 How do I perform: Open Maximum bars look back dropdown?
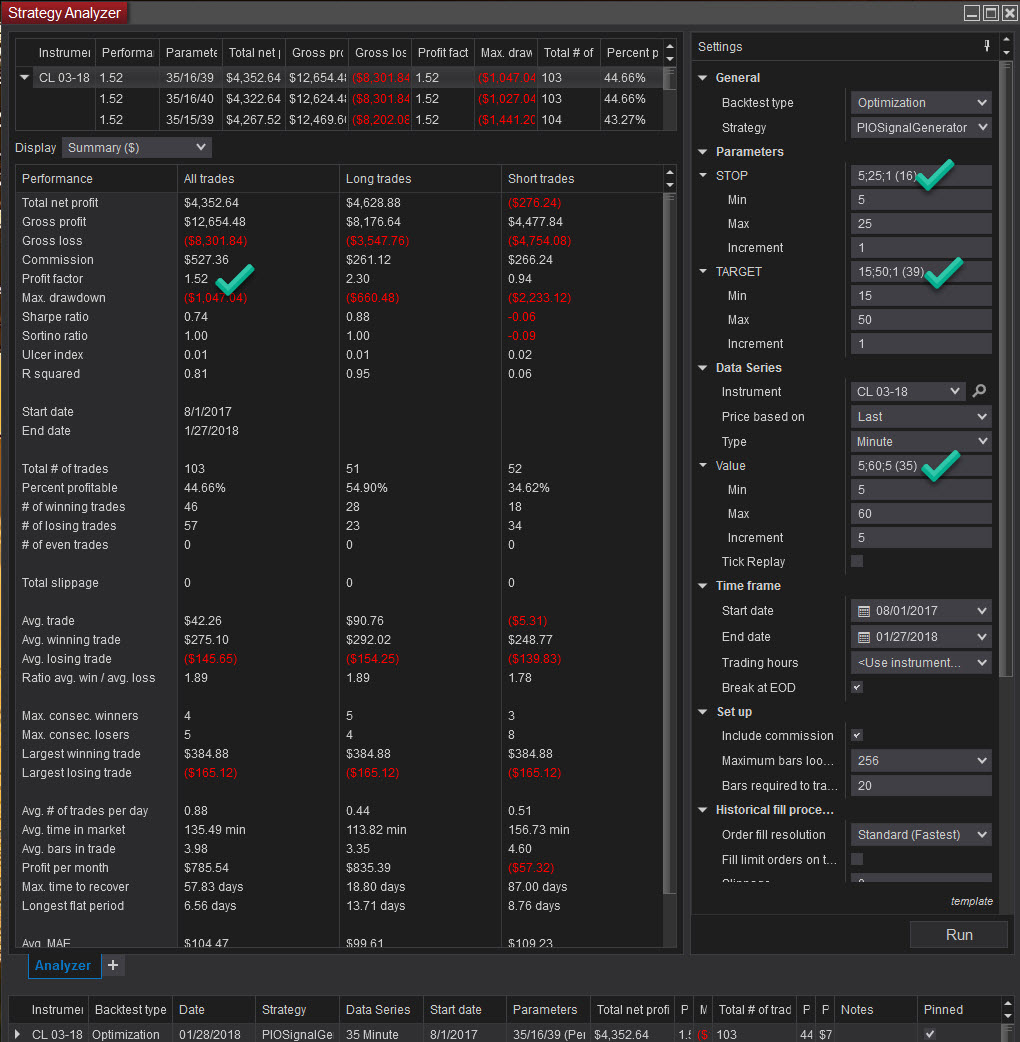point(921,760)
